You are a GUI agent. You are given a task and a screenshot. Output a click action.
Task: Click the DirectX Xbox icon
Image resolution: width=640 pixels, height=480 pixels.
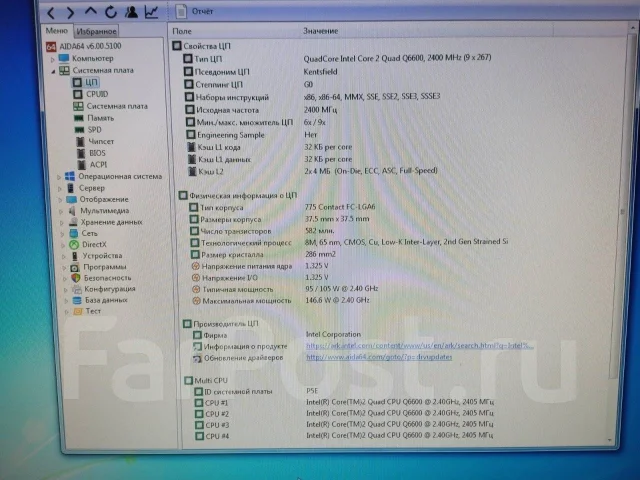pyautogui.click(x=74, y=244)
